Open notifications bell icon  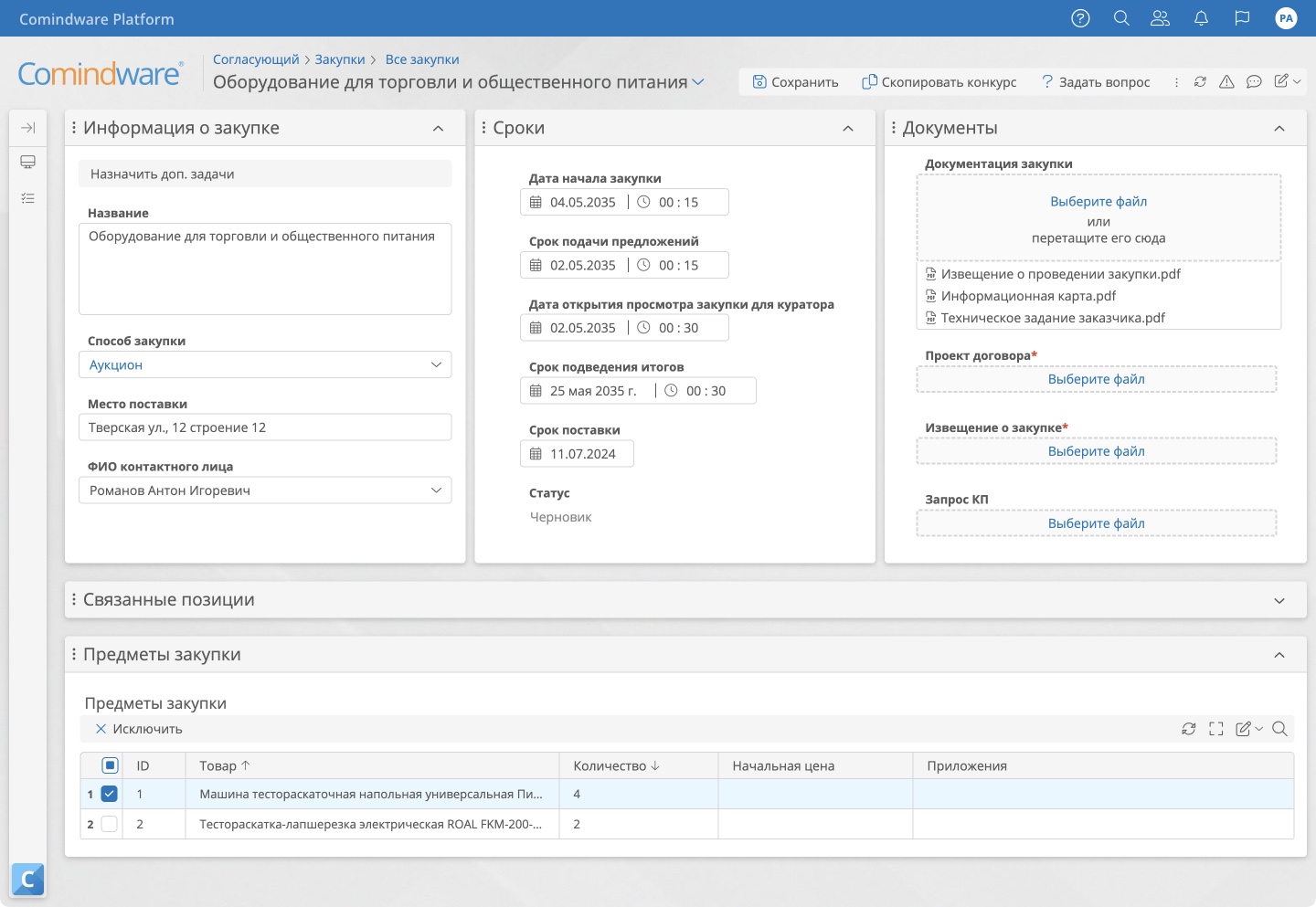coord(1202,18)
